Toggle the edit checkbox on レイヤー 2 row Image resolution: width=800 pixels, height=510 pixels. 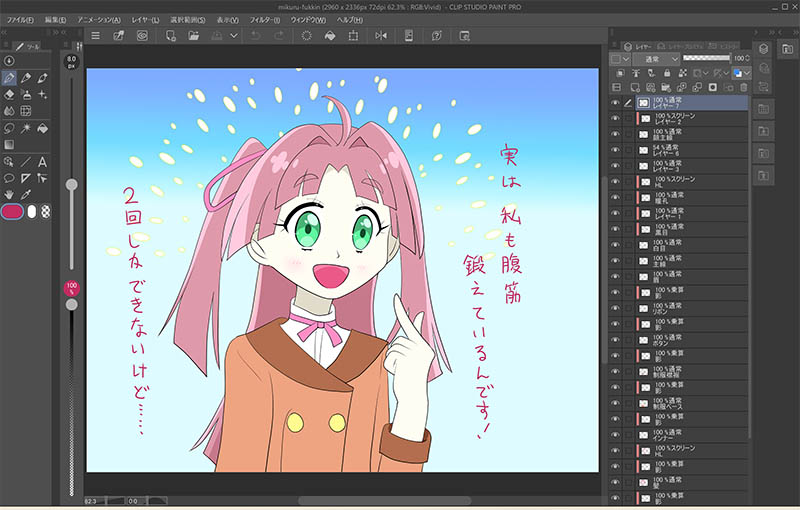[628, 118]
